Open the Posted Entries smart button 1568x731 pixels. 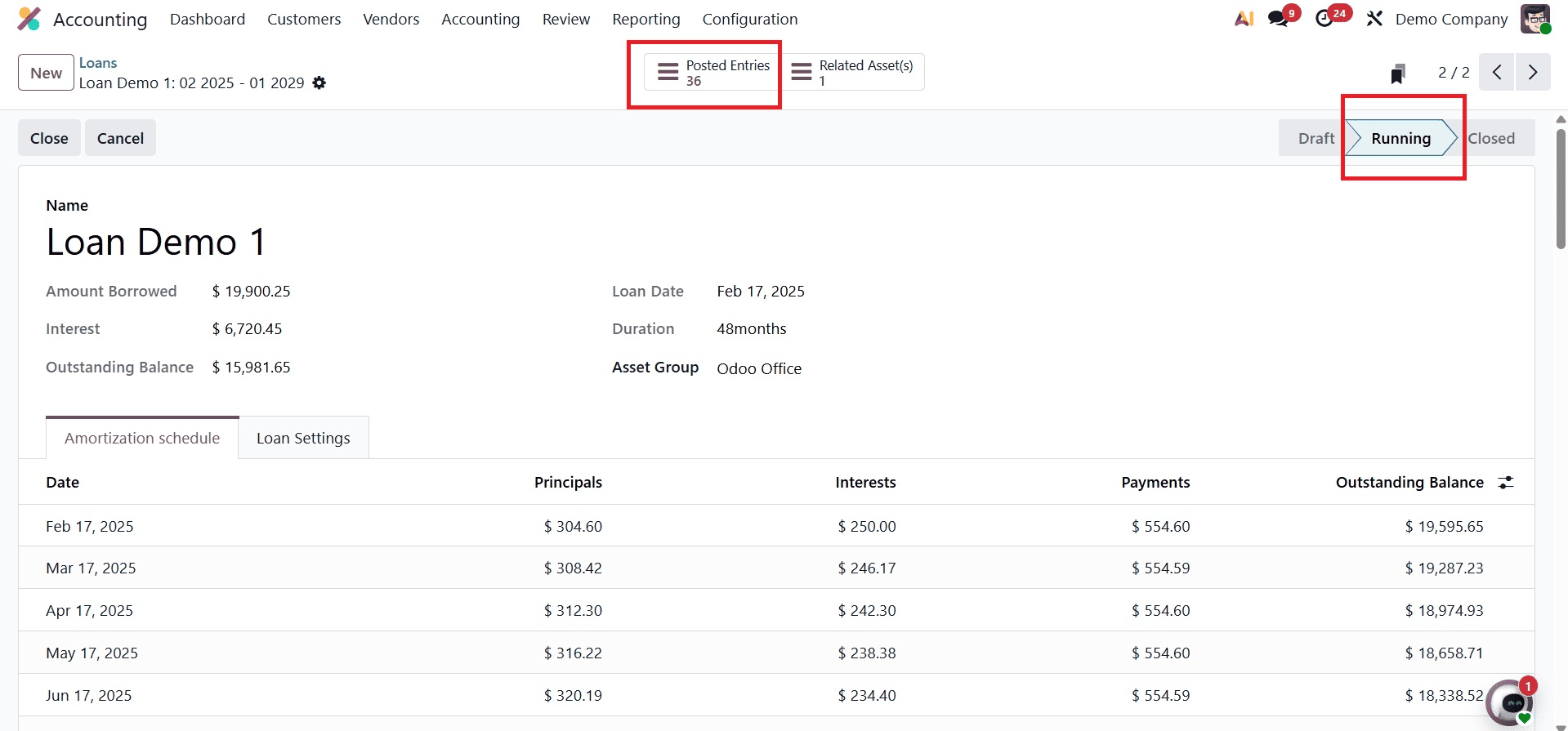(x=713, y=73)
